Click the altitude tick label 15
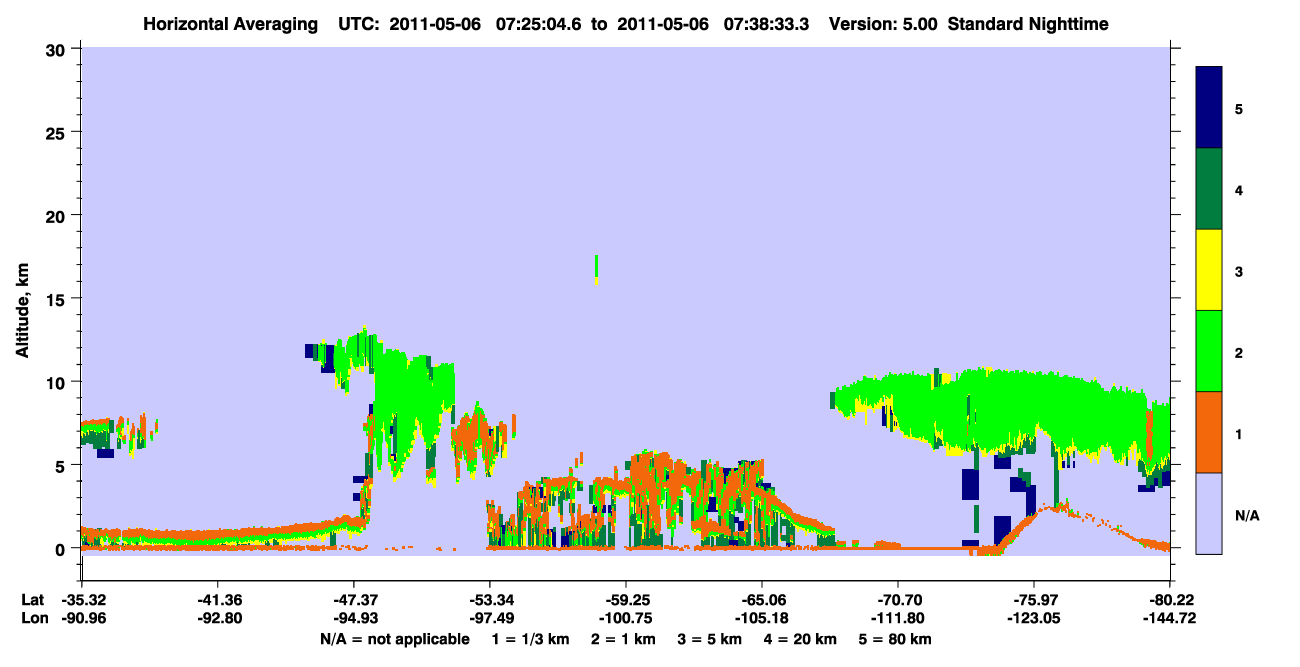 (x=58, y=299)
